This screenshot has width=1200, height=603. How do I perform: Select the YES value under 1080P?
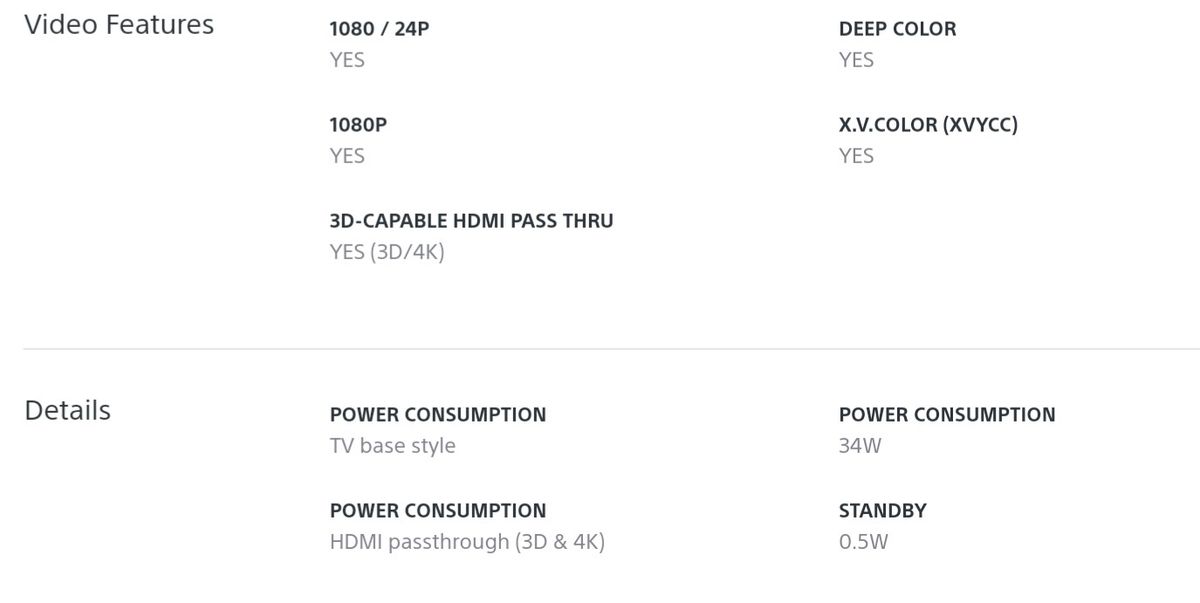coord(347,156)
